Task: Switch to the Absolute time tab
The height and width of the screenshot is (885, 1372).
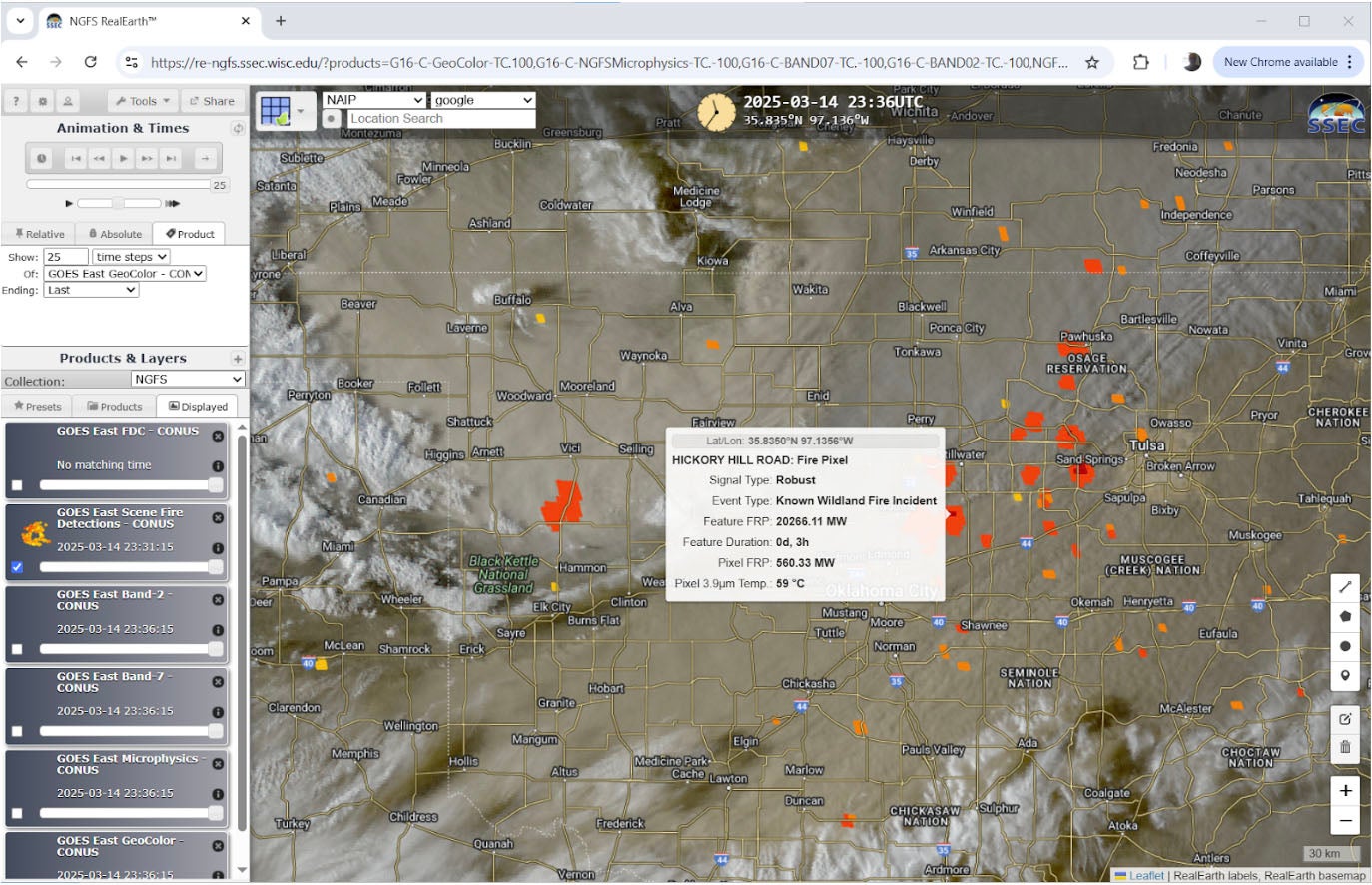Action: click(115, 234)
